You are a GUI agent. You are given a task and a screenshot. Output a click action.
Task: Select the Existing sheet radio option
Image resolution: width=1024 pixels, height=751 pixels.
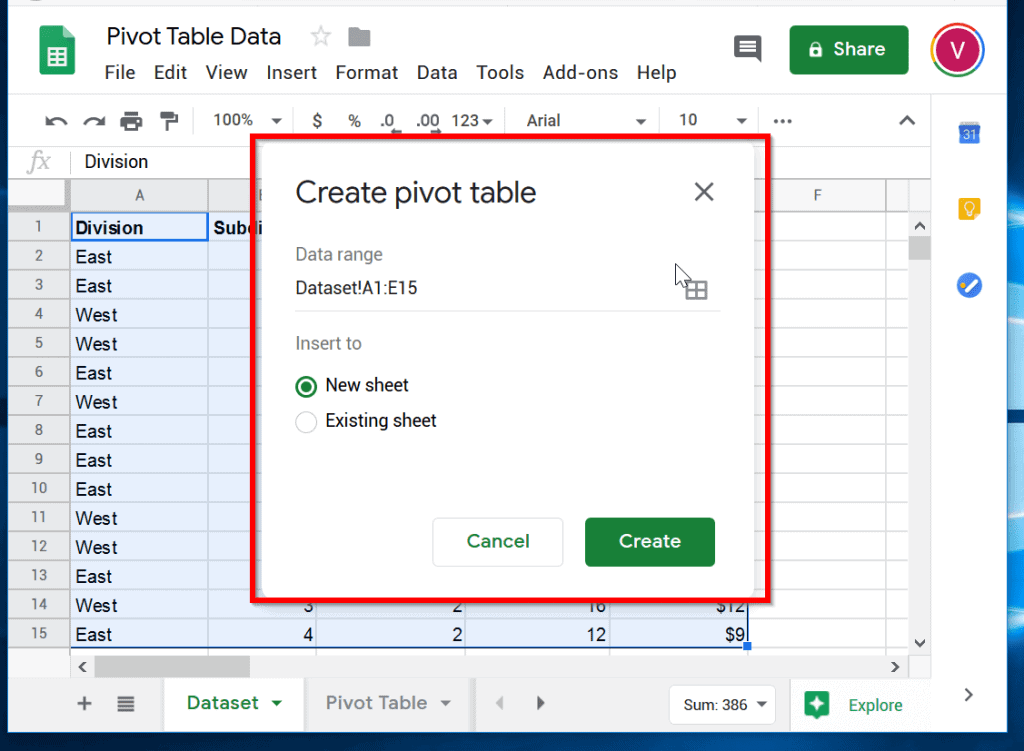pos(306,422)
